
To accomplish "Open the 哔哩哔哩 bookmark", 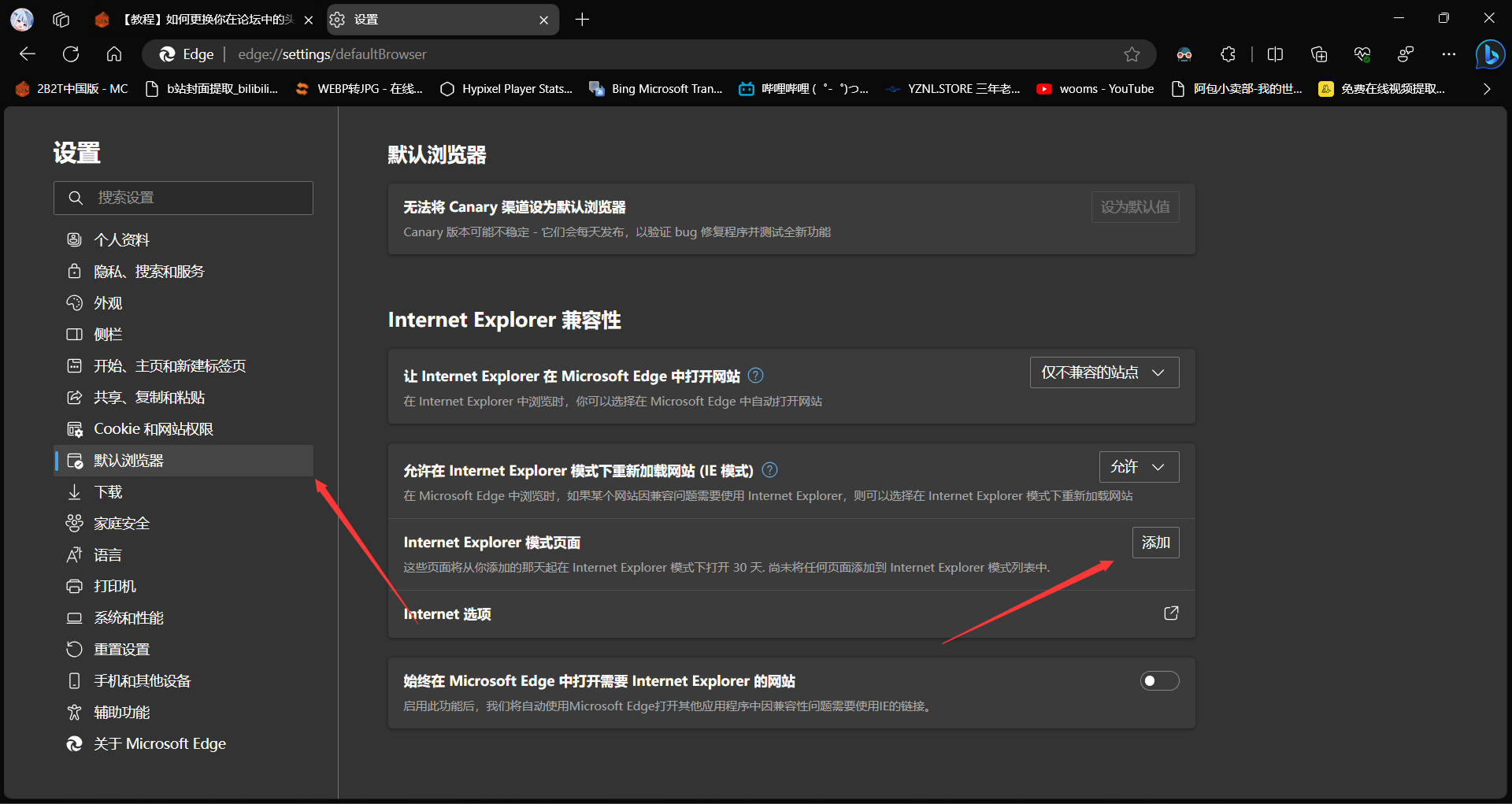I will tap(804, 89).
